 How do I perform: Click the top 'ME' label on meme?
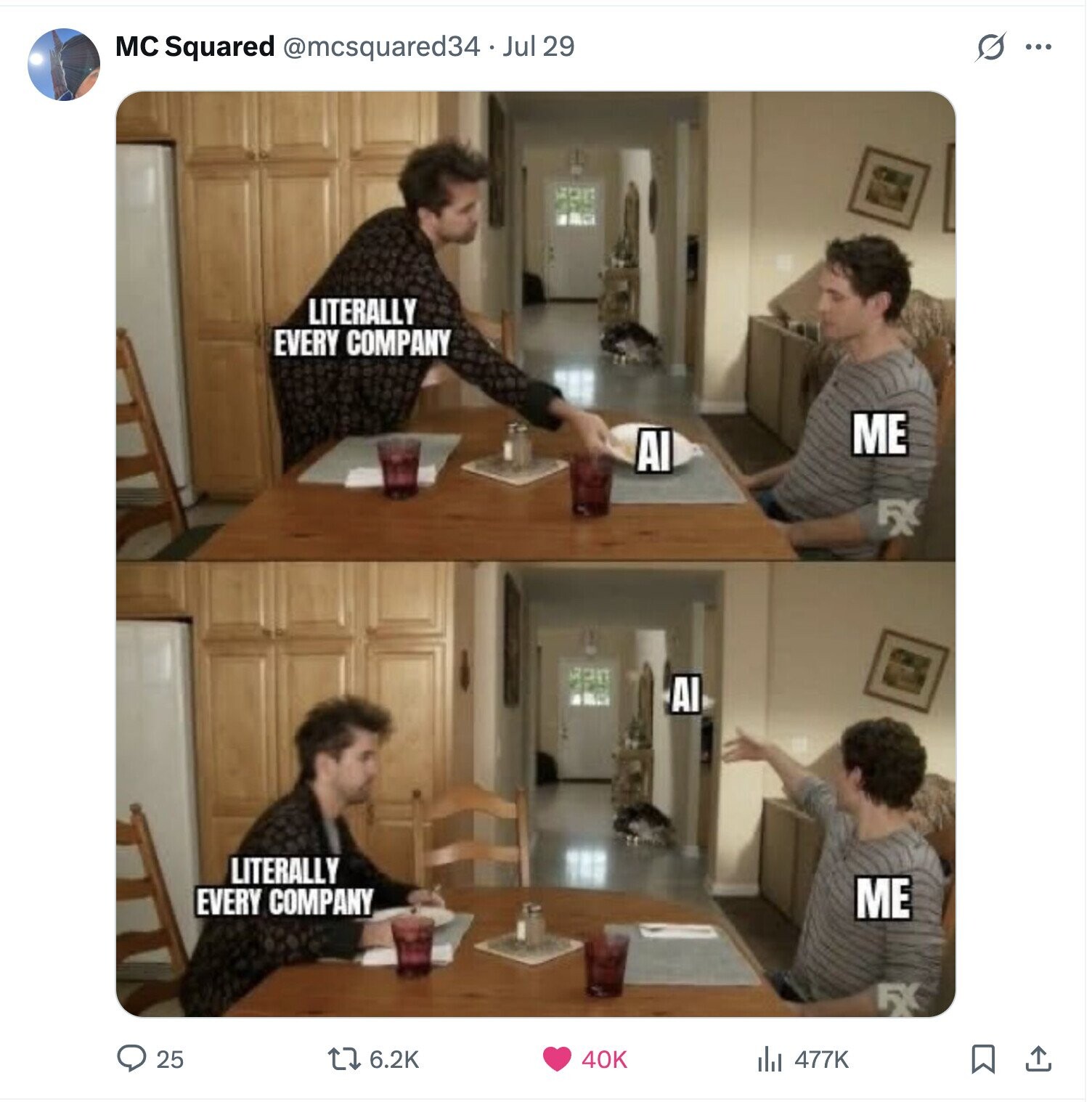(879, 434)
